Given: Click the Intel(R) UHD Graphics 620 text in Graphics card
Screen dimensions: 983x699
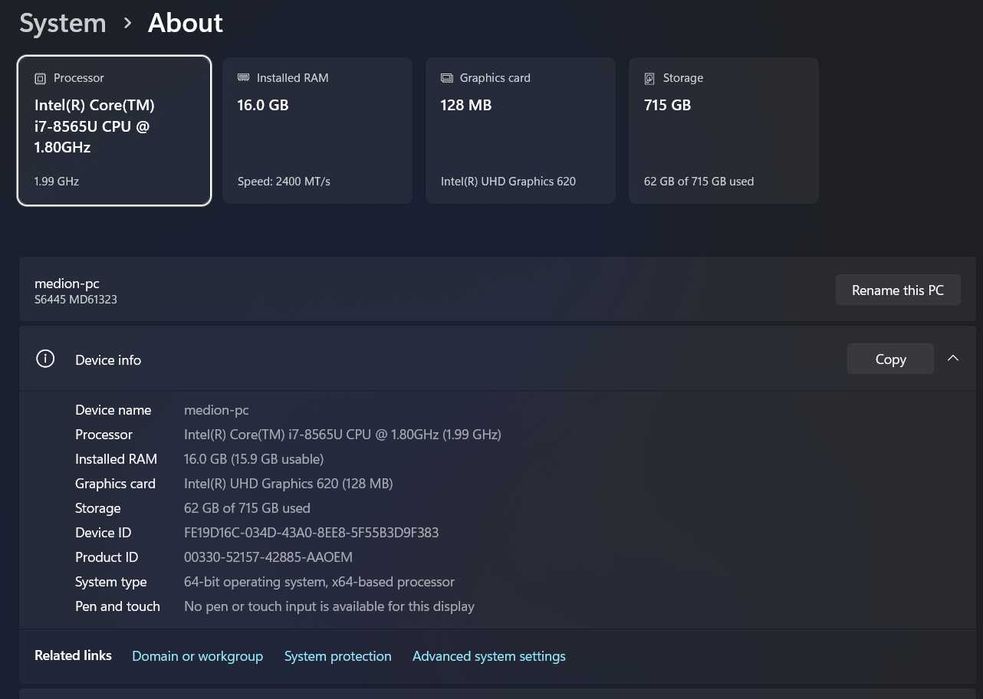Looking at the screenshot, I should click(x=508, y=181).
